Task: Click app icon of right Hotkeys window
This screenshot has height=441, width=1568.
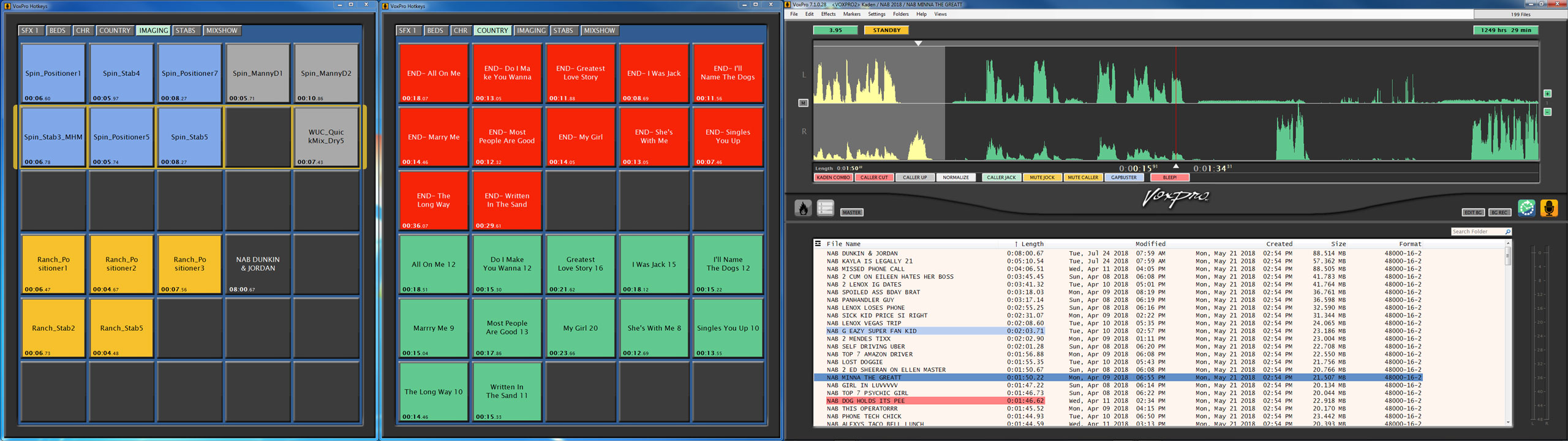Action: (385, 6)
